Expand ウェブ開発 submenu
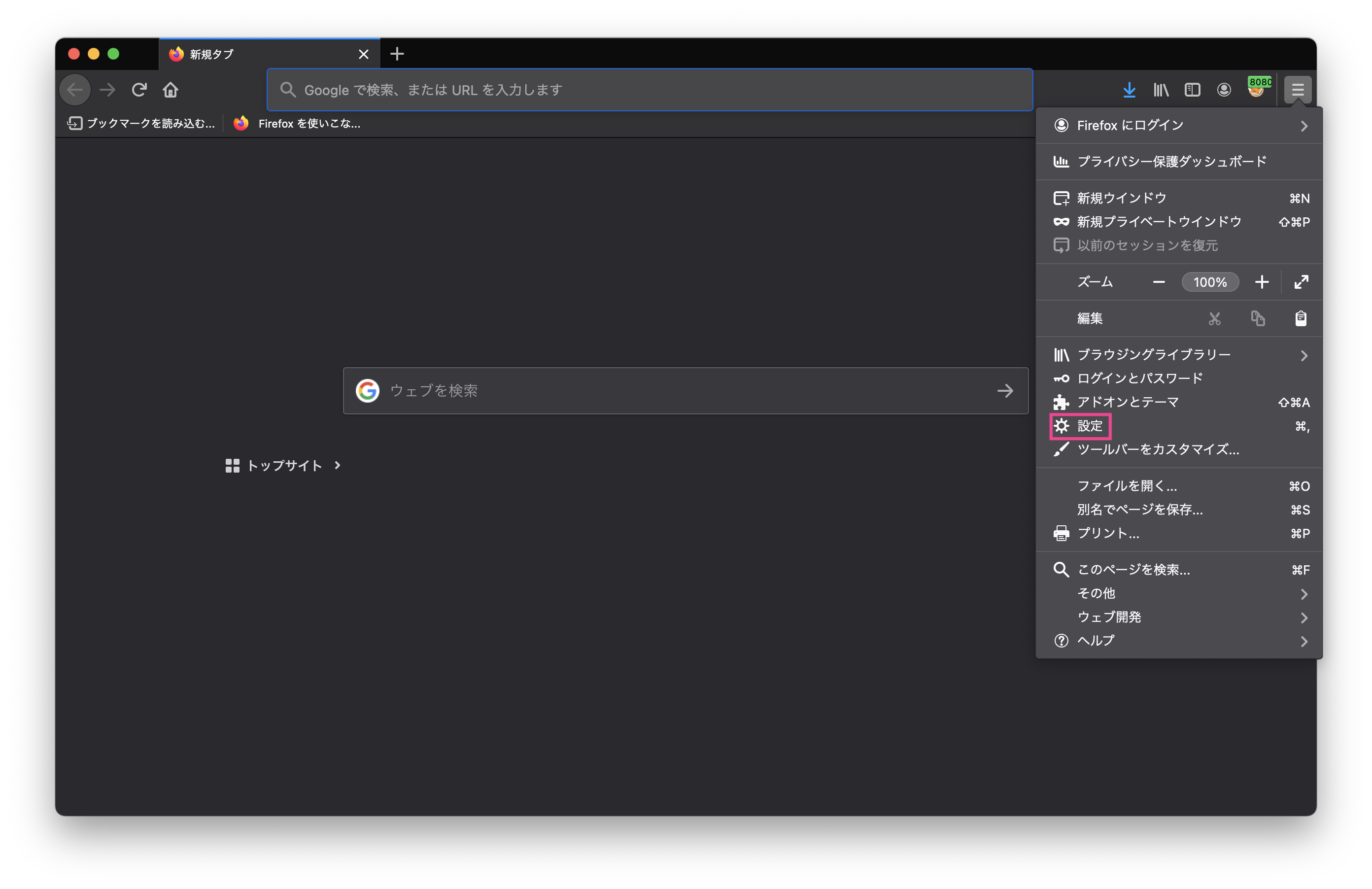Viewport: 1372px width, 889px height. coord(1179,617)
